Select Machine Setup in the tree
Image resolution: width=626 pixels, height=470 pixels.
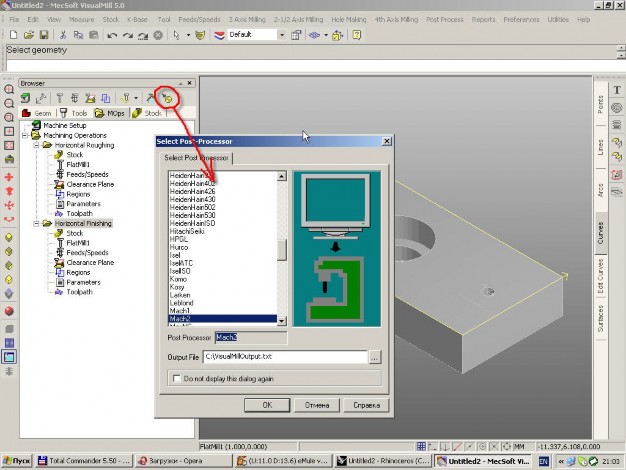click(x=65, y=126)
